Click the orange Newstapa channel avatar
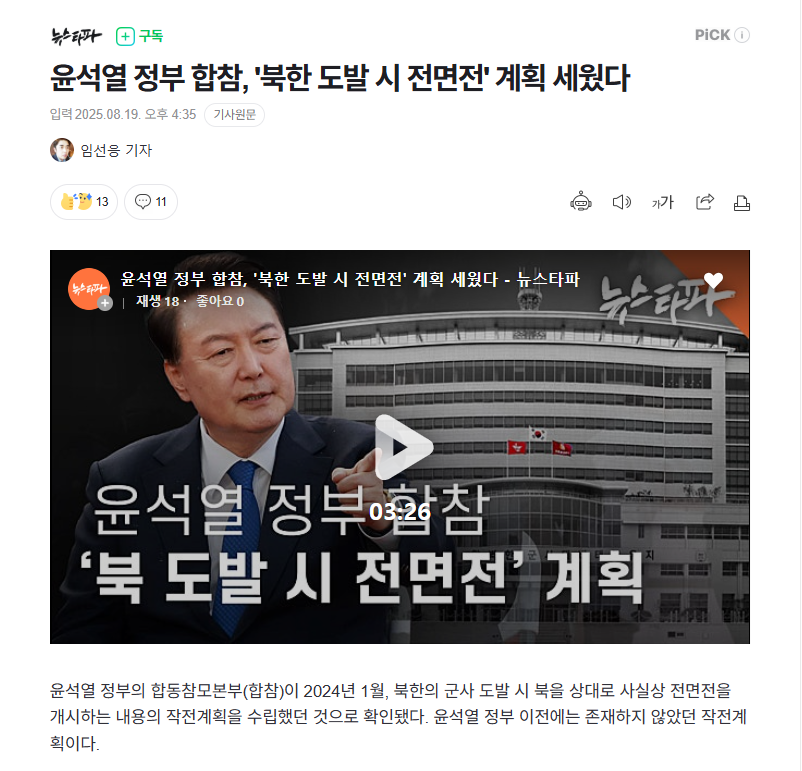 pyautogui.click(x=88, y=289)
